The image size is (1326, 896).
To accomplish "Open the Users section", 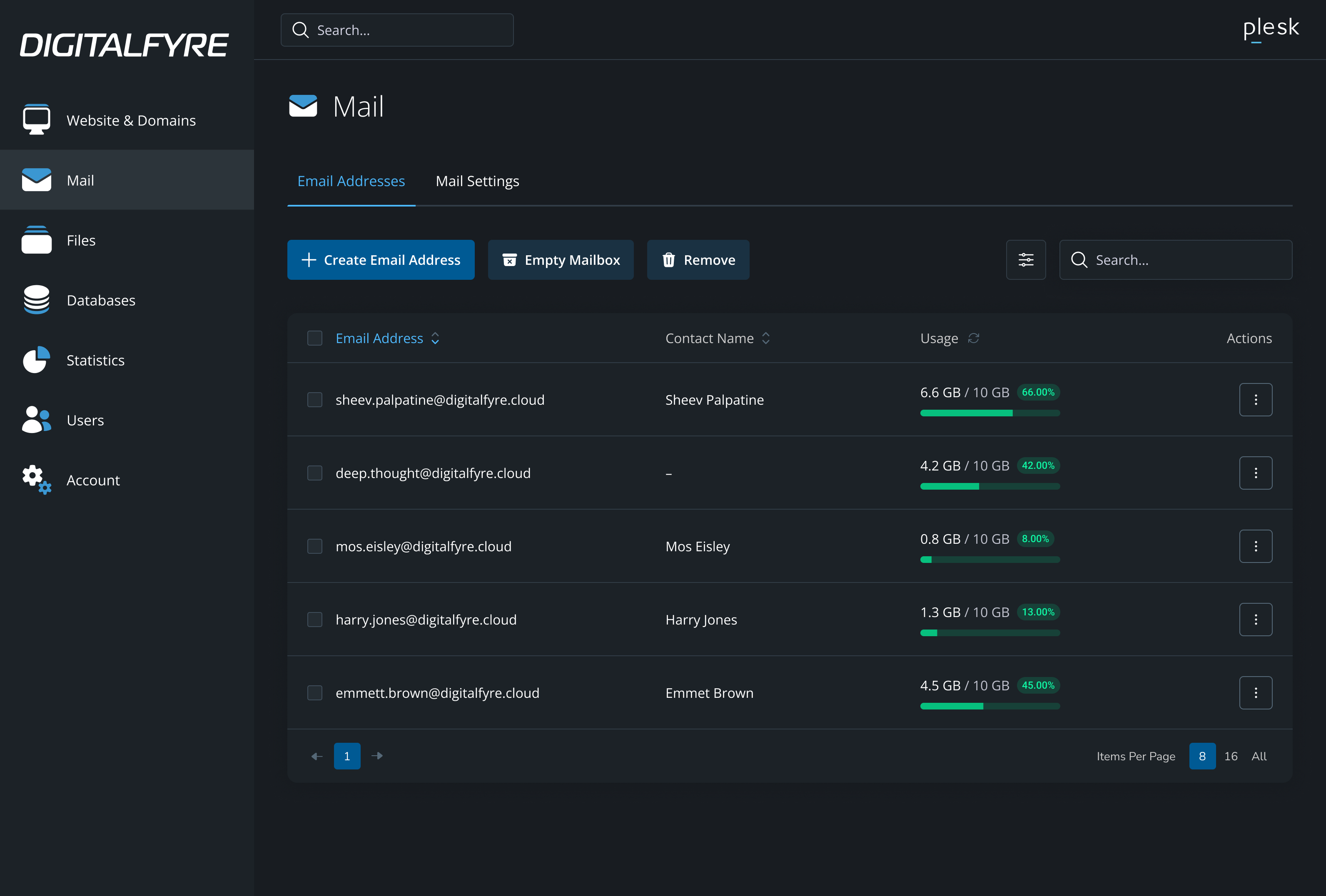I will 127,420.
